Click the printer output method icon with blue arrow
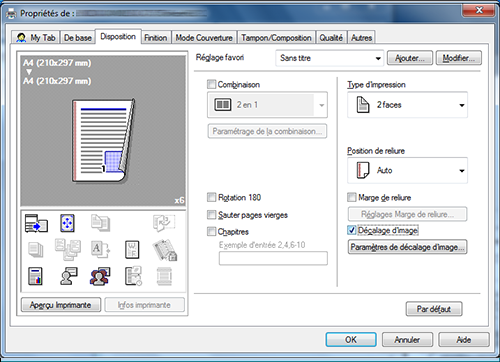Screen dimensions: 500x362 pyautogui.click(x=36, y=223)
